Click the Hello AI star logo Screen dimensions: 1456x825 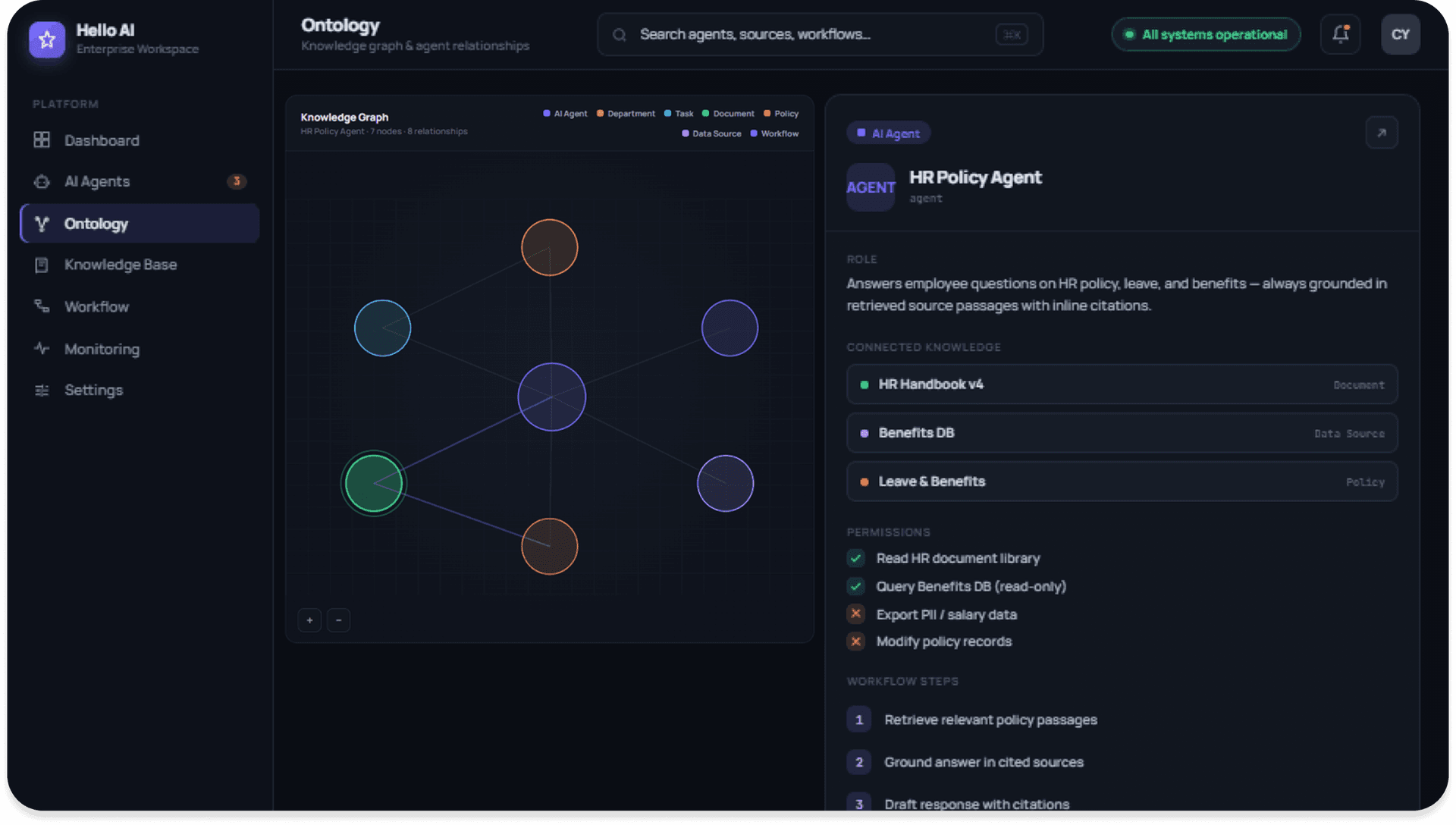(47, 39)
